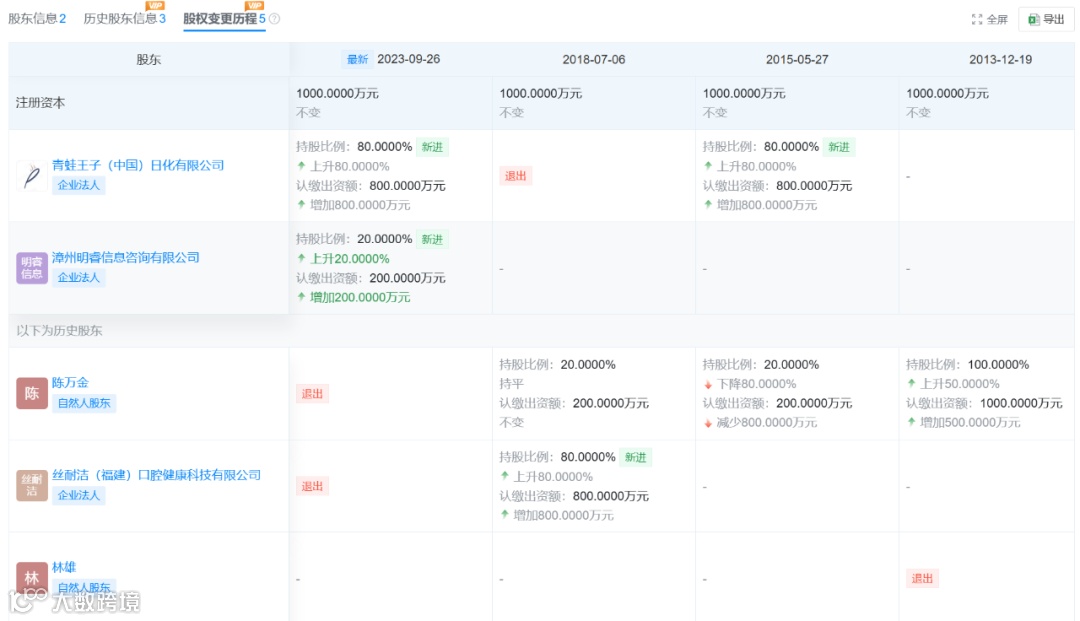This screenshot has height=621, width=1080.
Task: Click the 明睿信息 purple logo icon
Action: (32, 268)
